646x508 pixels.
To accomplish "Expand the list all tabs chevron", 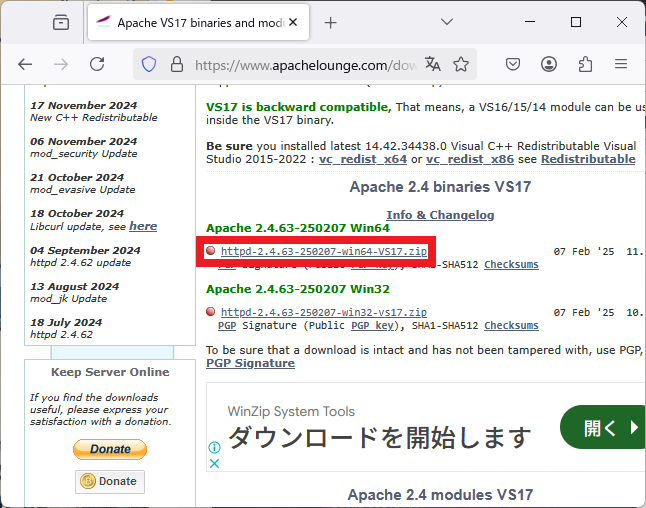I will tap(447, 22).
